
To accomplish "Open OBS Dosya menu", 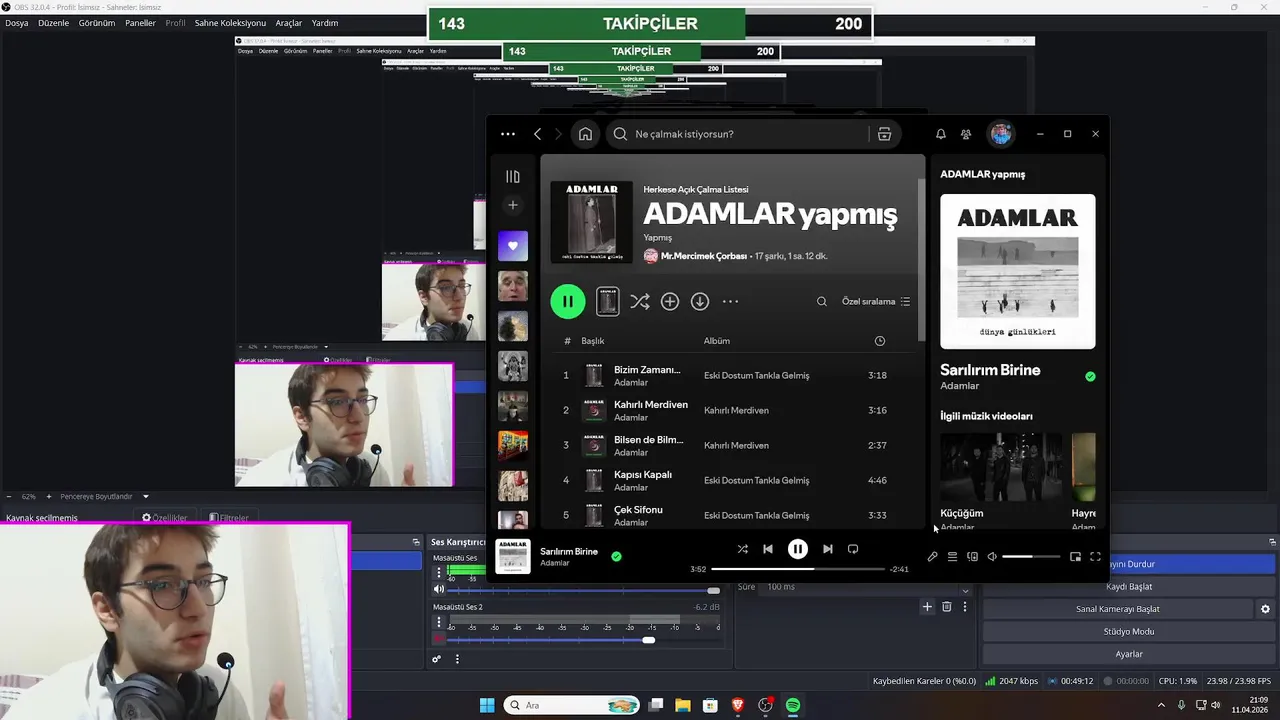I will (16, 23).
